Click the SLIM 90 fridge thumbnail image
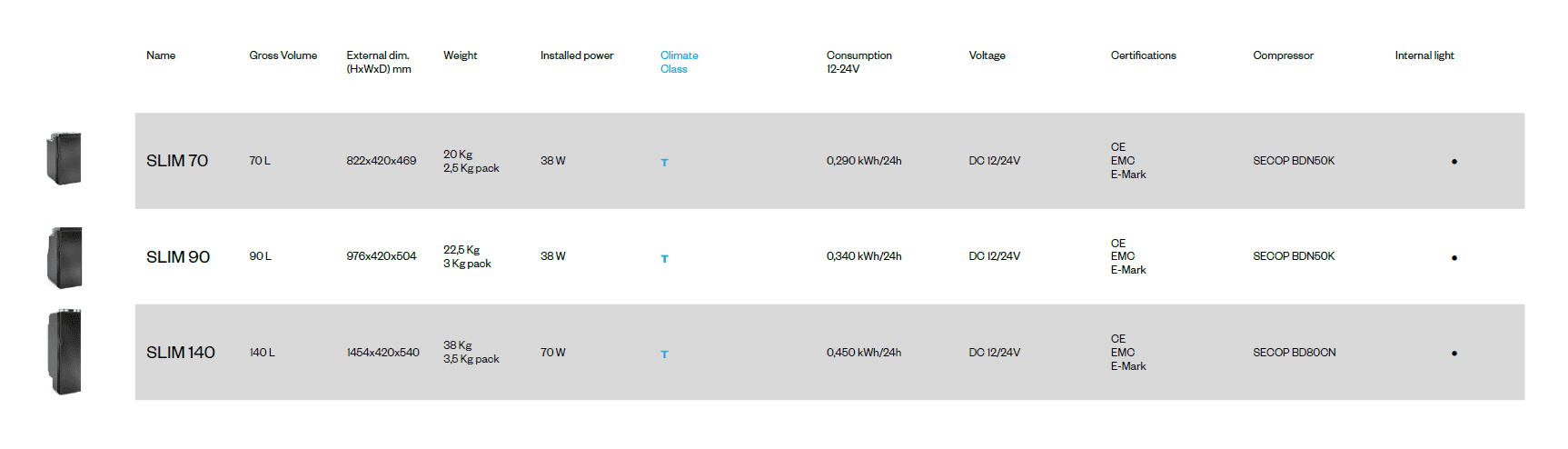Image resolution: width=1568 pixels, height=449 pixels. pyautogui.click(x=65, y=257)
